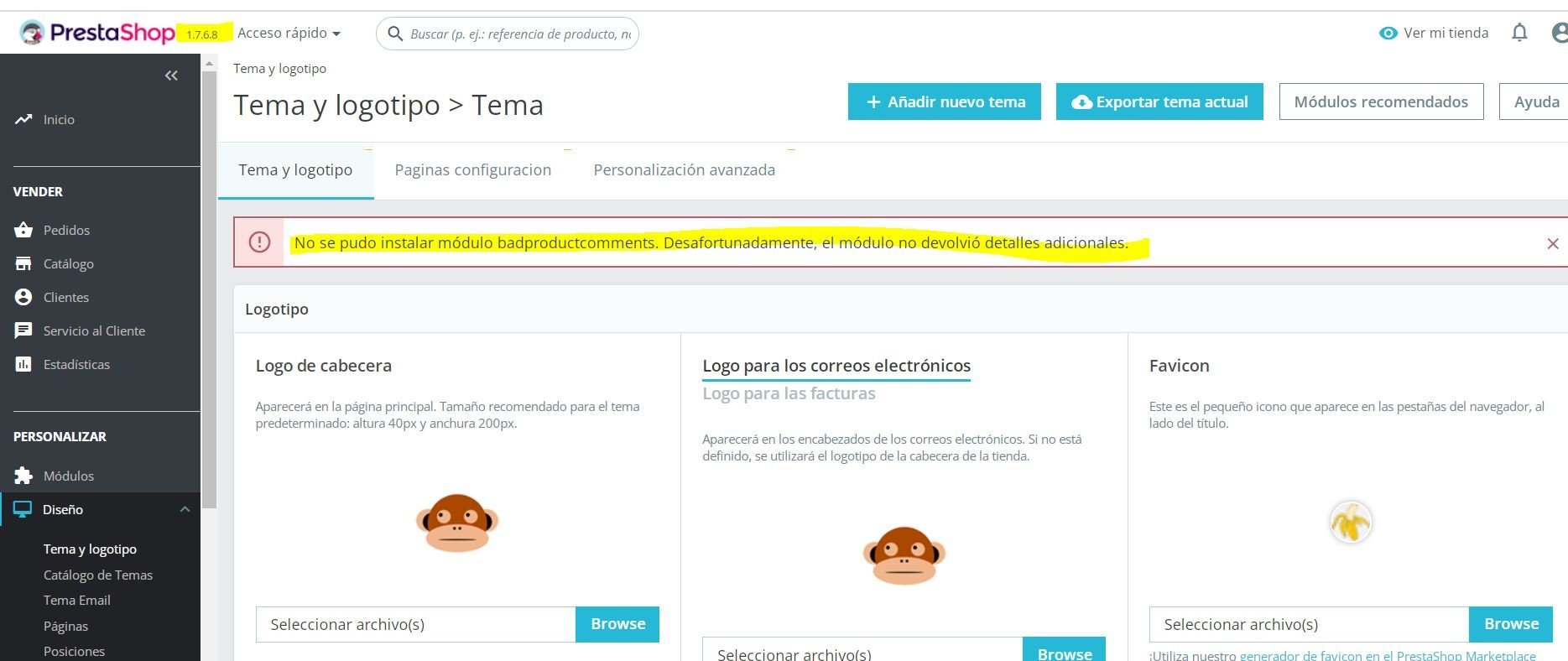Image resolution: width=1568 pixels, height=661 pixels.
Task: Click the Catálogo store icon
Action: click(23, 263)
